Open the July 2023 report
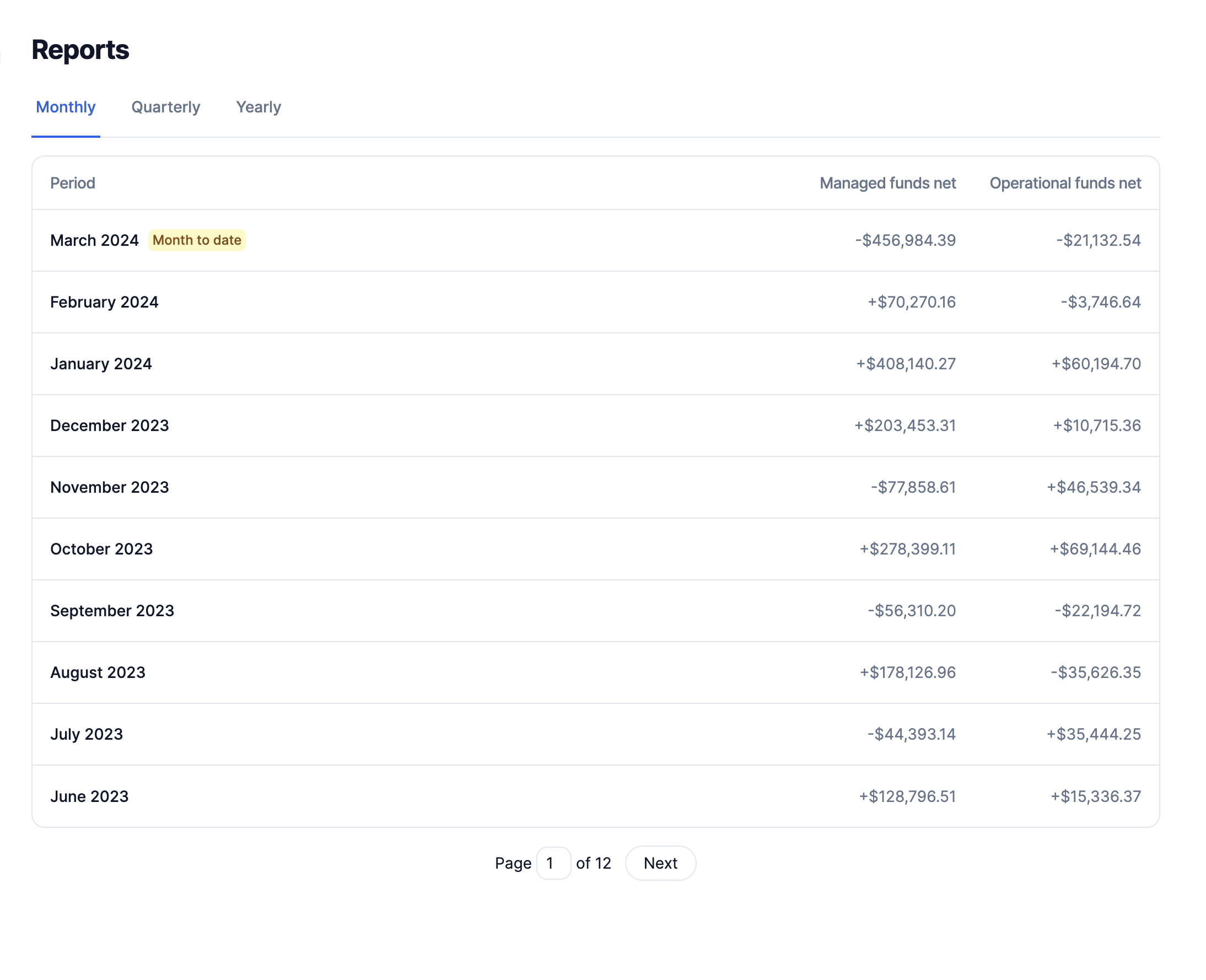The image size is (1206, 980). pos(87,734)
